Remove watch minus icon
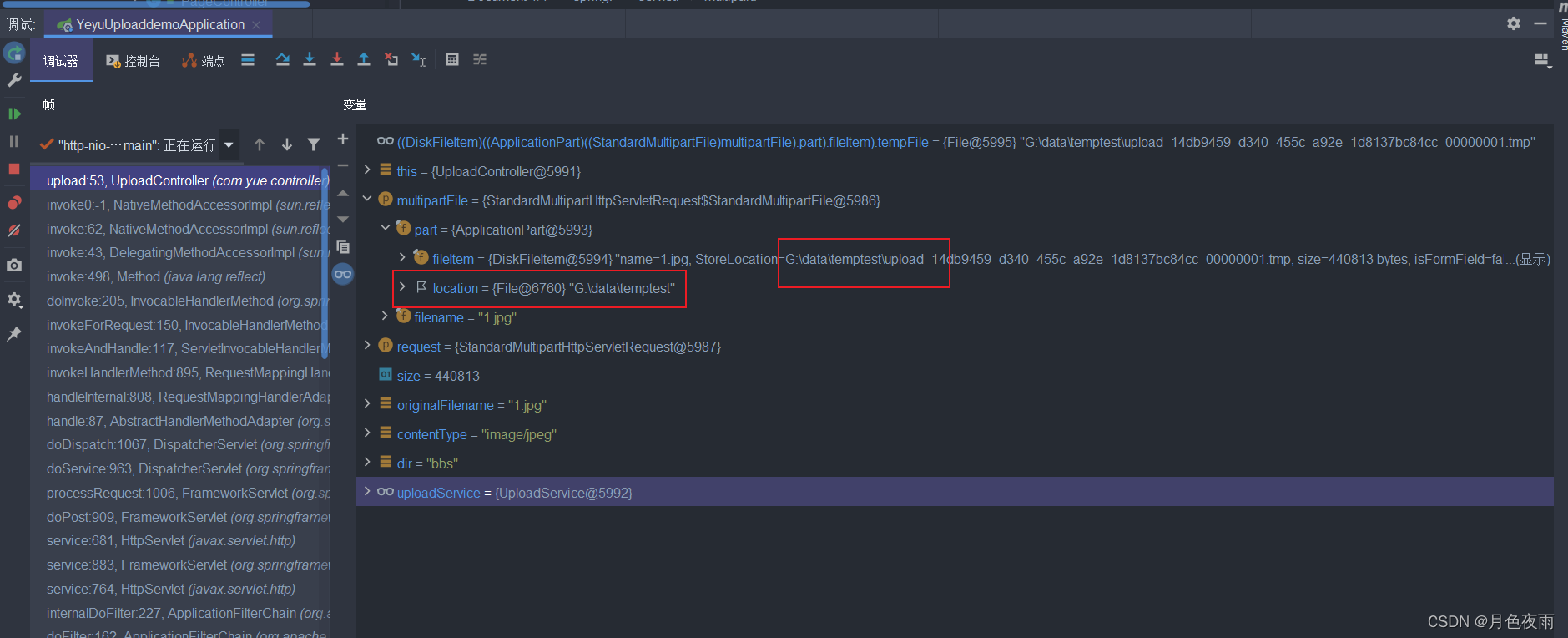This screenshot has height=638, width=1568. point(343,165)
